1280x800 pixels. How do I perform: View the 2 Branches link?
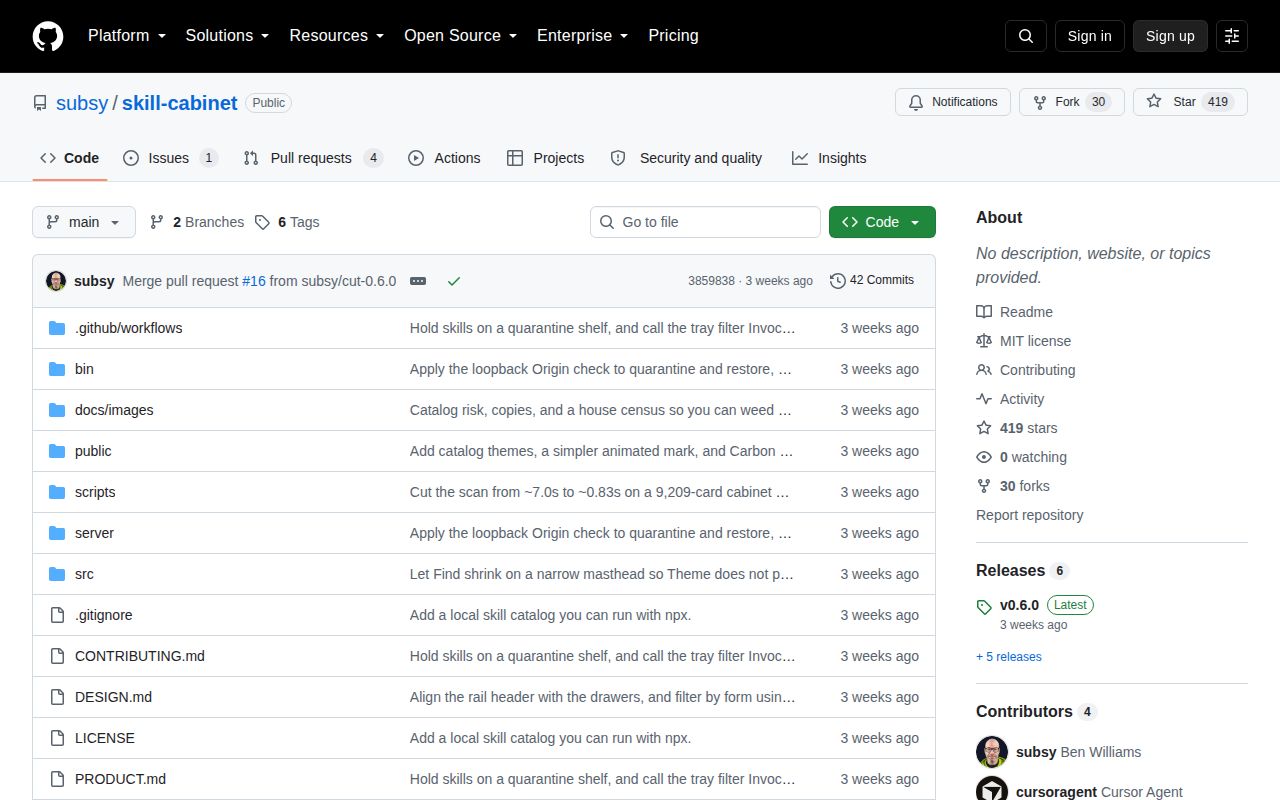(x=197, y=222)
